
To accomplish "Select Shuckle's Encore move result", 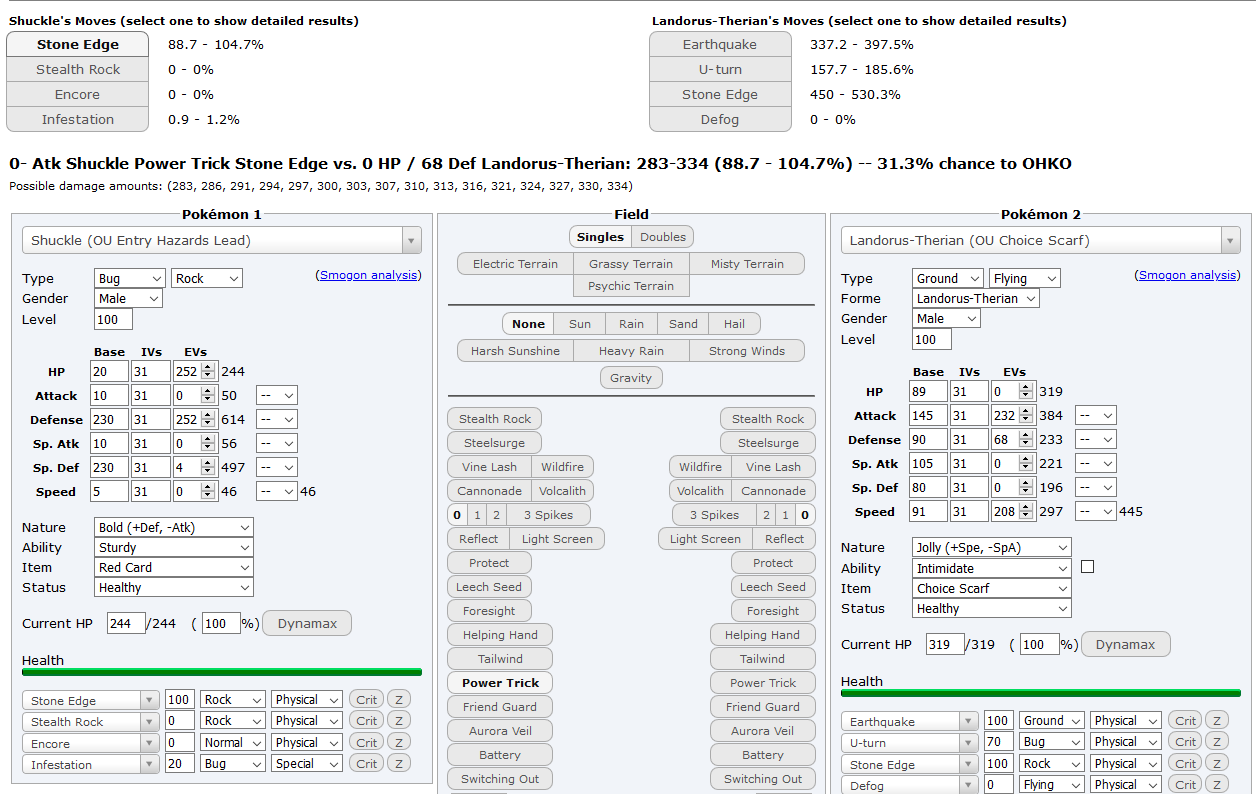I will (78, 94).
